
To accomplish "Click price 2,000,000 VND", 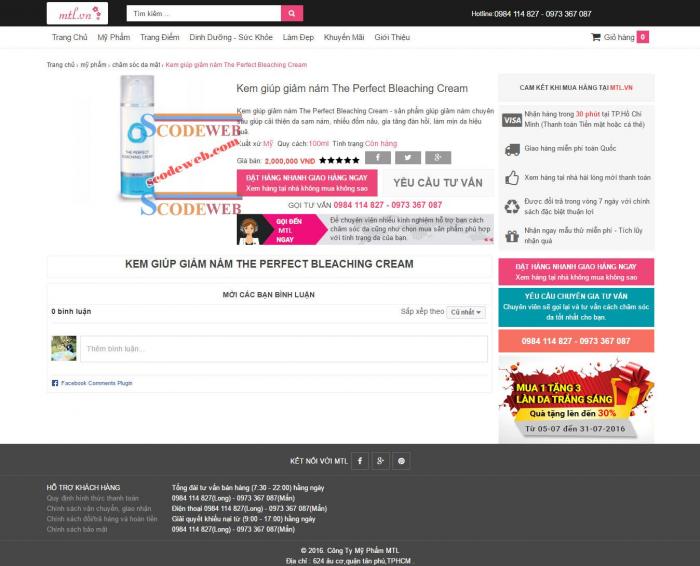I will (x=290, y=161).
